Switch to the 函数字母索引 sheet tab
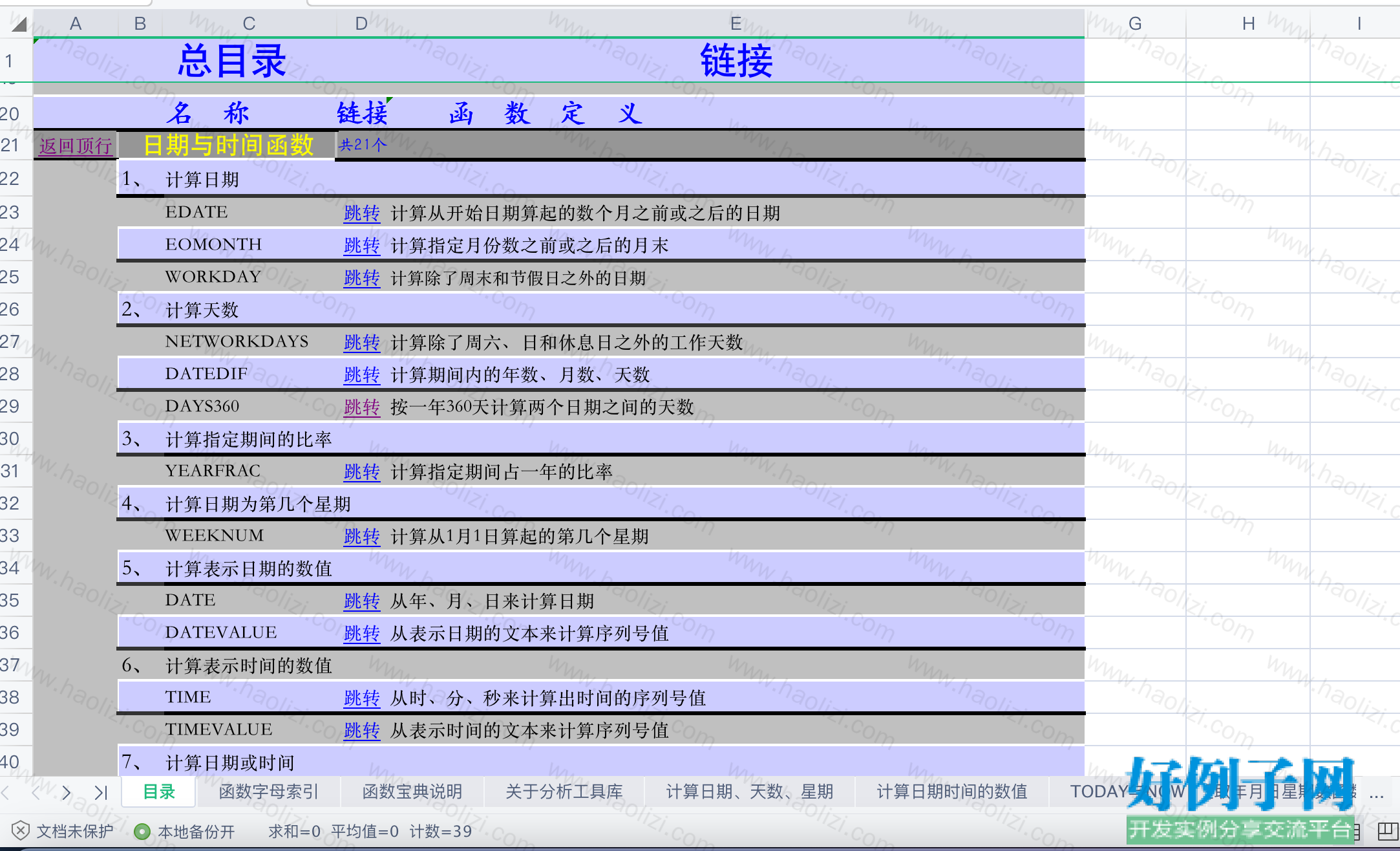1400x851 pixels. tap(268, 792)
